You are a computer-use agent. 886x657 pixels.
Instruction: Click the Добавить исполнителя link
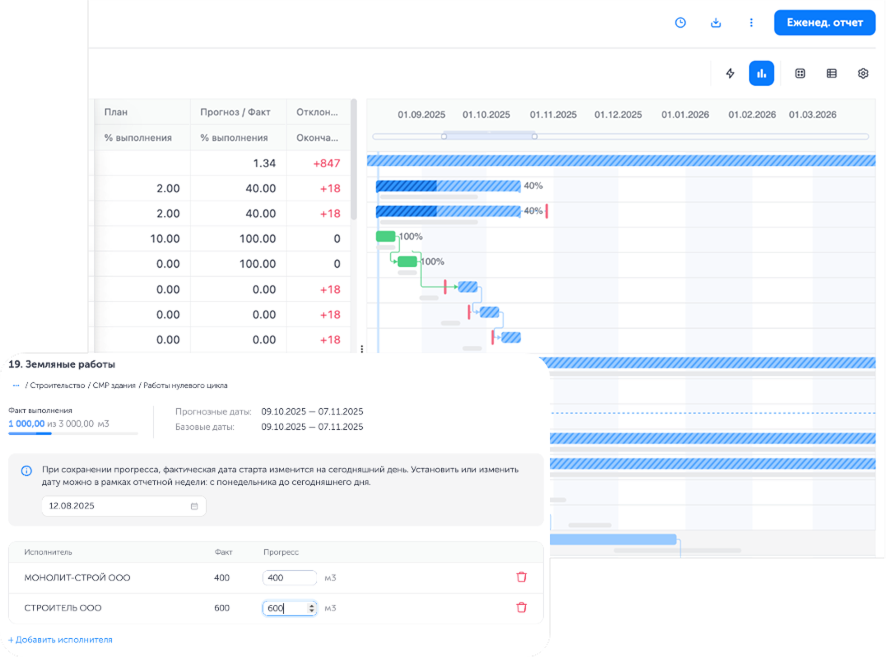pyautogui.click(x=60, y=639)
